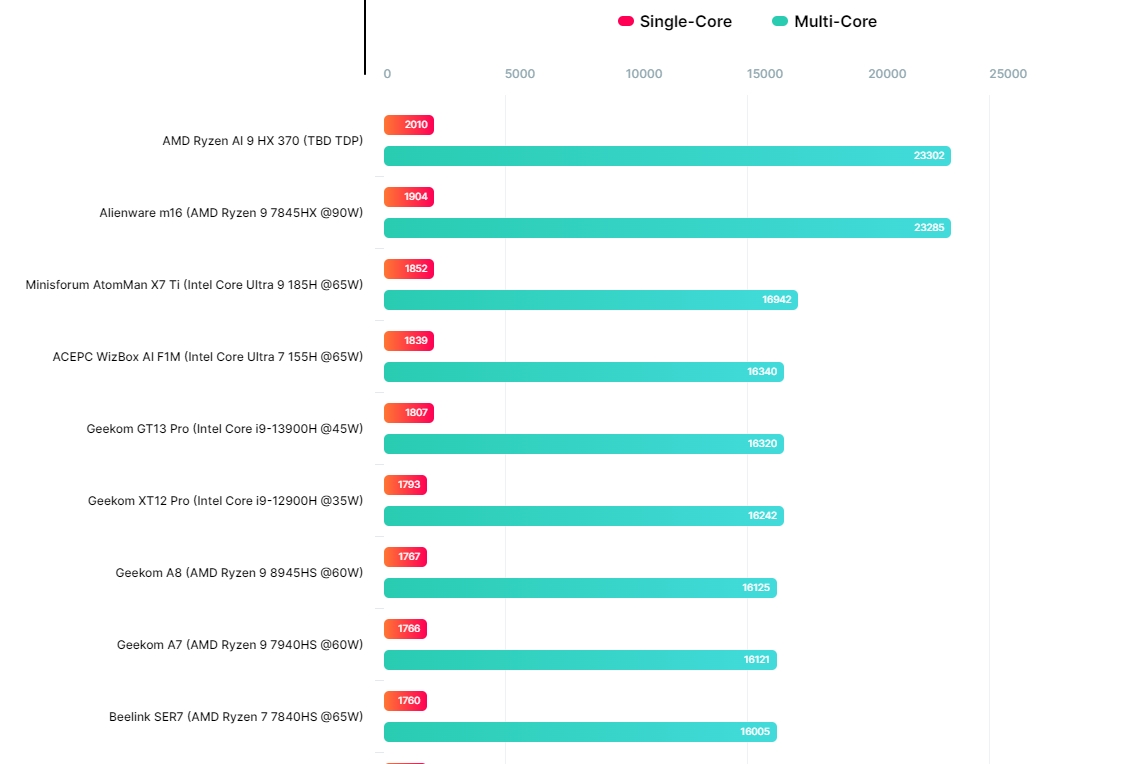Click the 1793 single-core bar

tap(405, 485)
